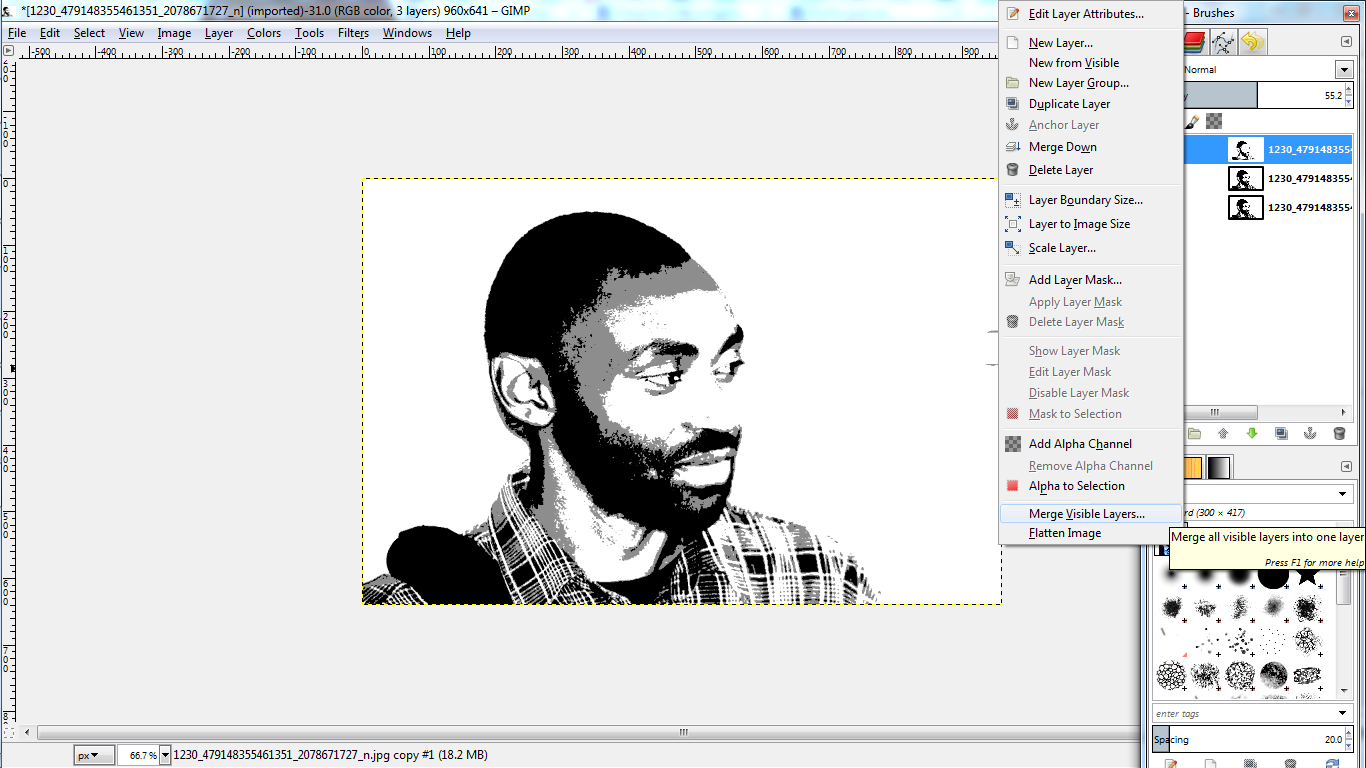Open the View menu
Screen dimensions: 1366x768
click(131, 33)
